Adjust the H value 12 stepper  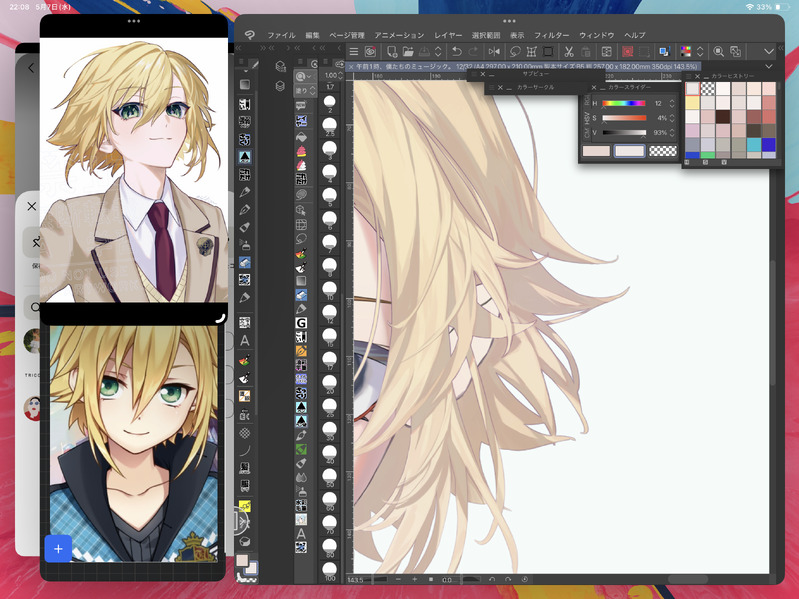tap(672, 103)
